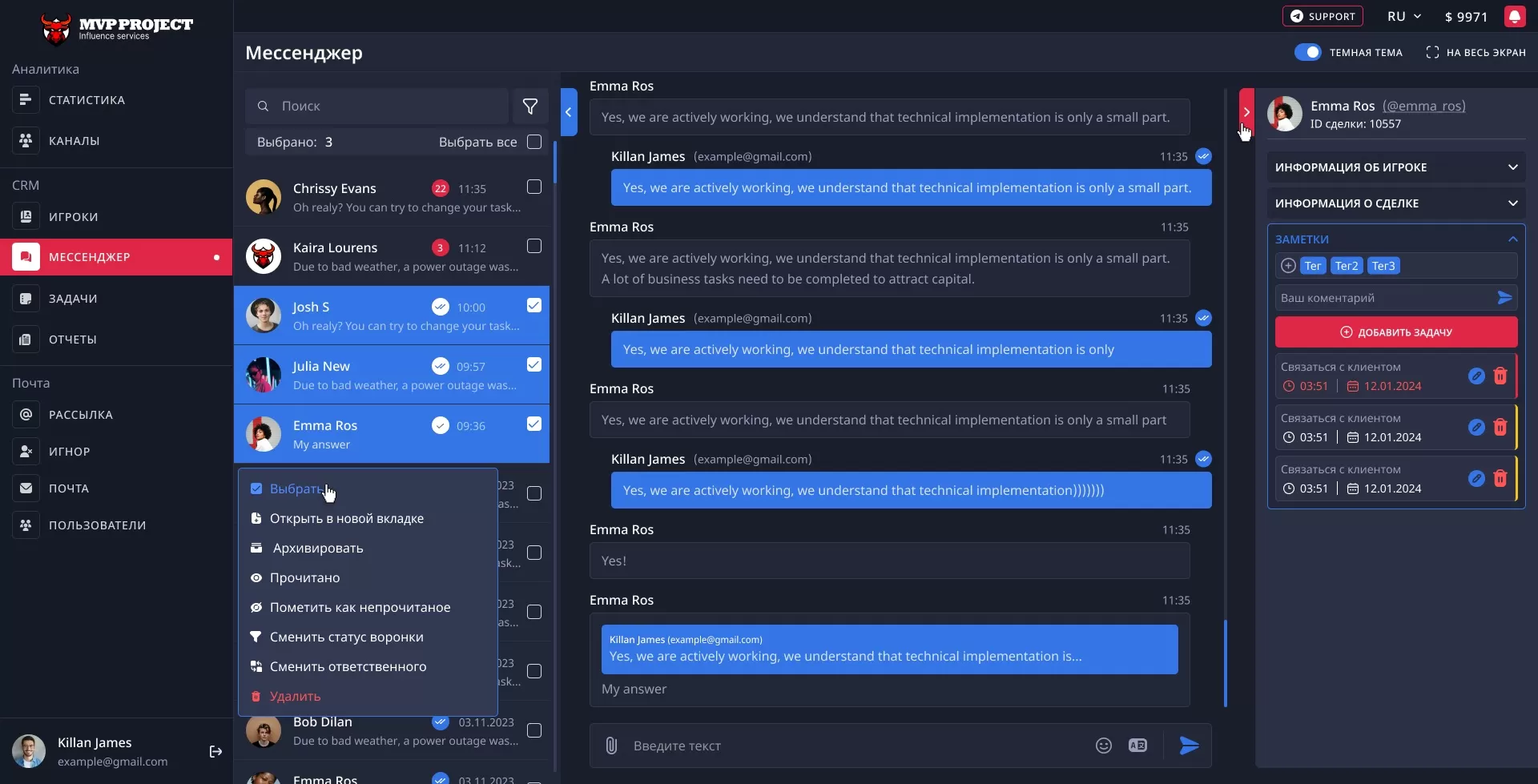Choose Archive from the context menu
The width and height of the screenshot is (1538, 784).
click(x=317, y=549)
